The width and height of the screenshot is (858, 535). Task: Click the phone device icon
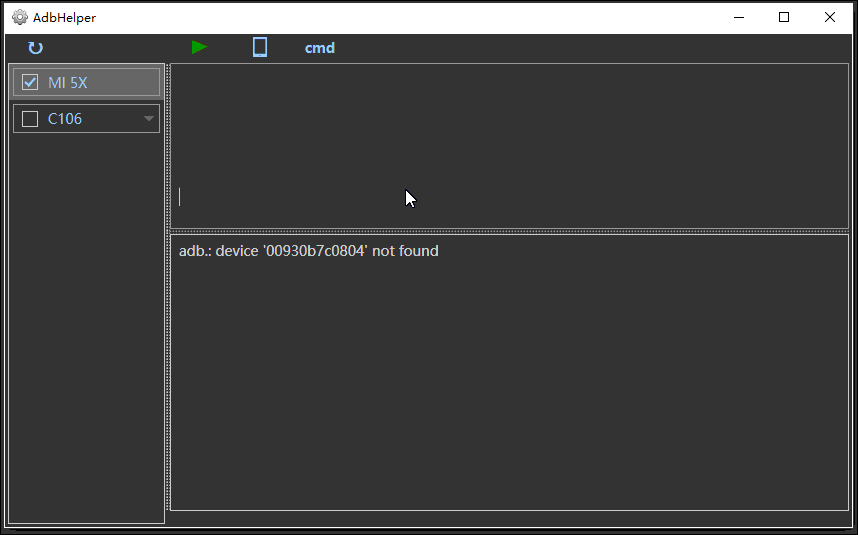(x=260, y=48)
